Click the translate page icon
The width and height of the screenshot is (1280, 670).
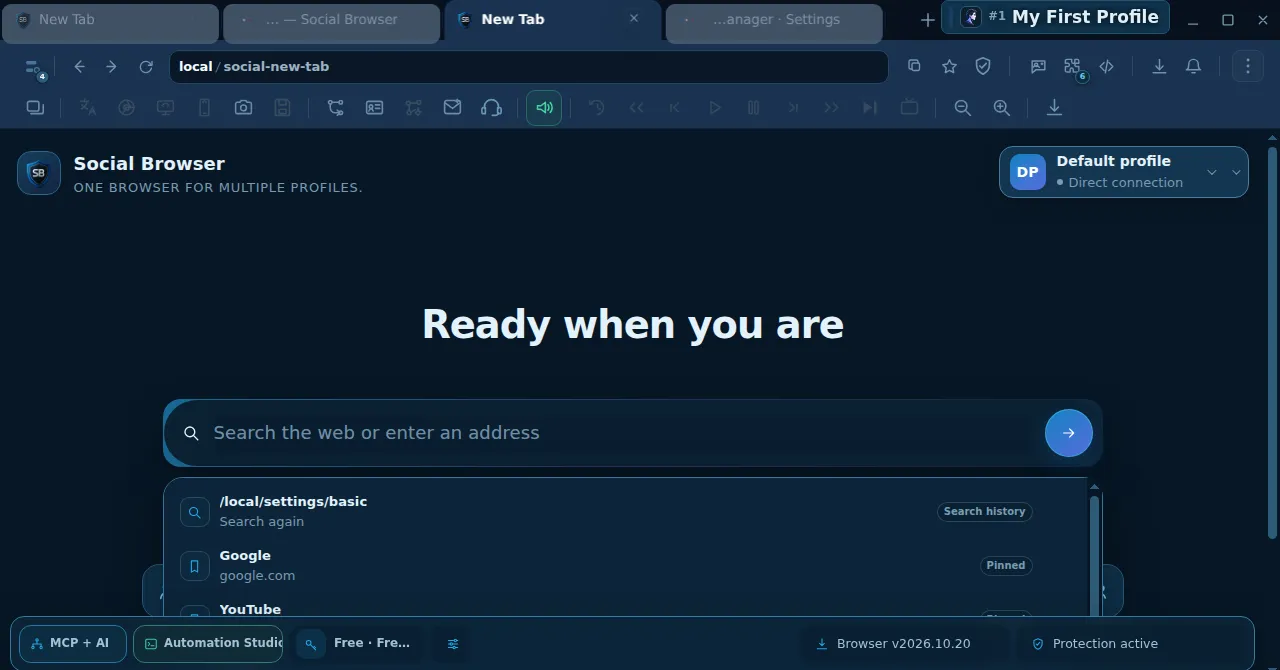point(88,108)
